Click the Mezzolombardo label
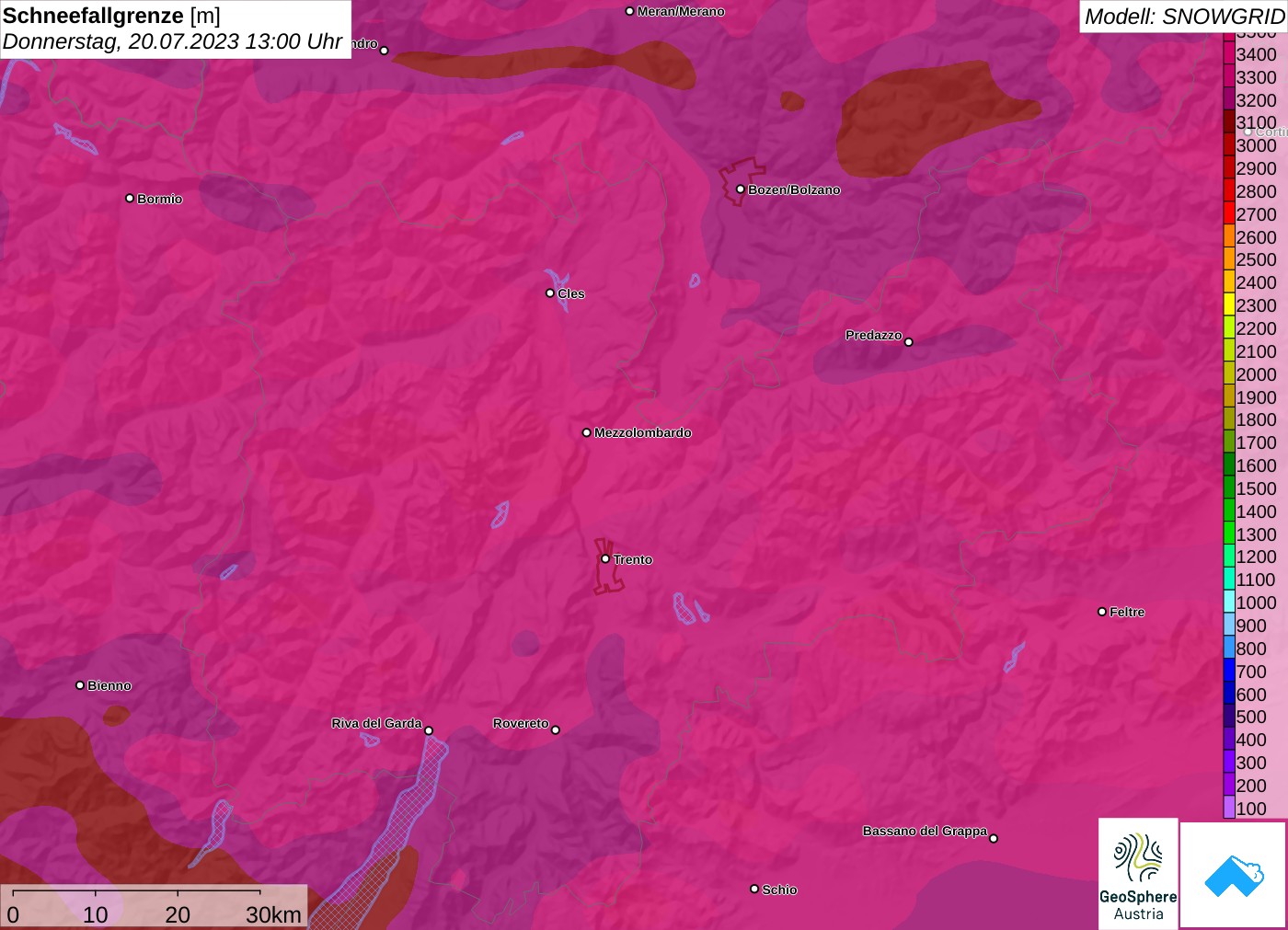The height and width of the screenshot is (930, 1288). point(643,432)
